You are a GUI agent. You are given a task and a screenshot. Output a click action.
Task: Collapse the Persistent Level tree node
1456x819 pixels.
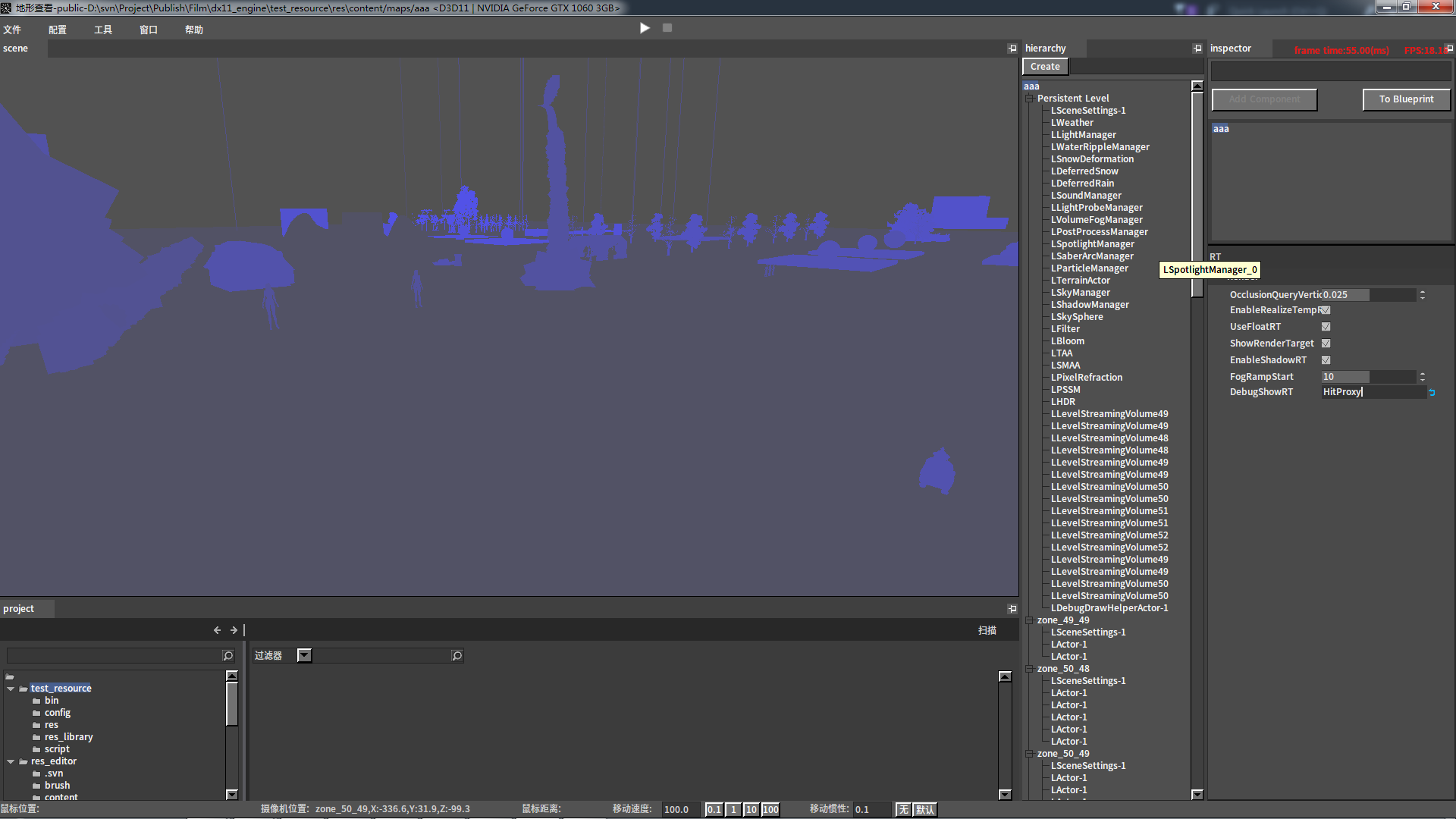[x=1030, y=99]
